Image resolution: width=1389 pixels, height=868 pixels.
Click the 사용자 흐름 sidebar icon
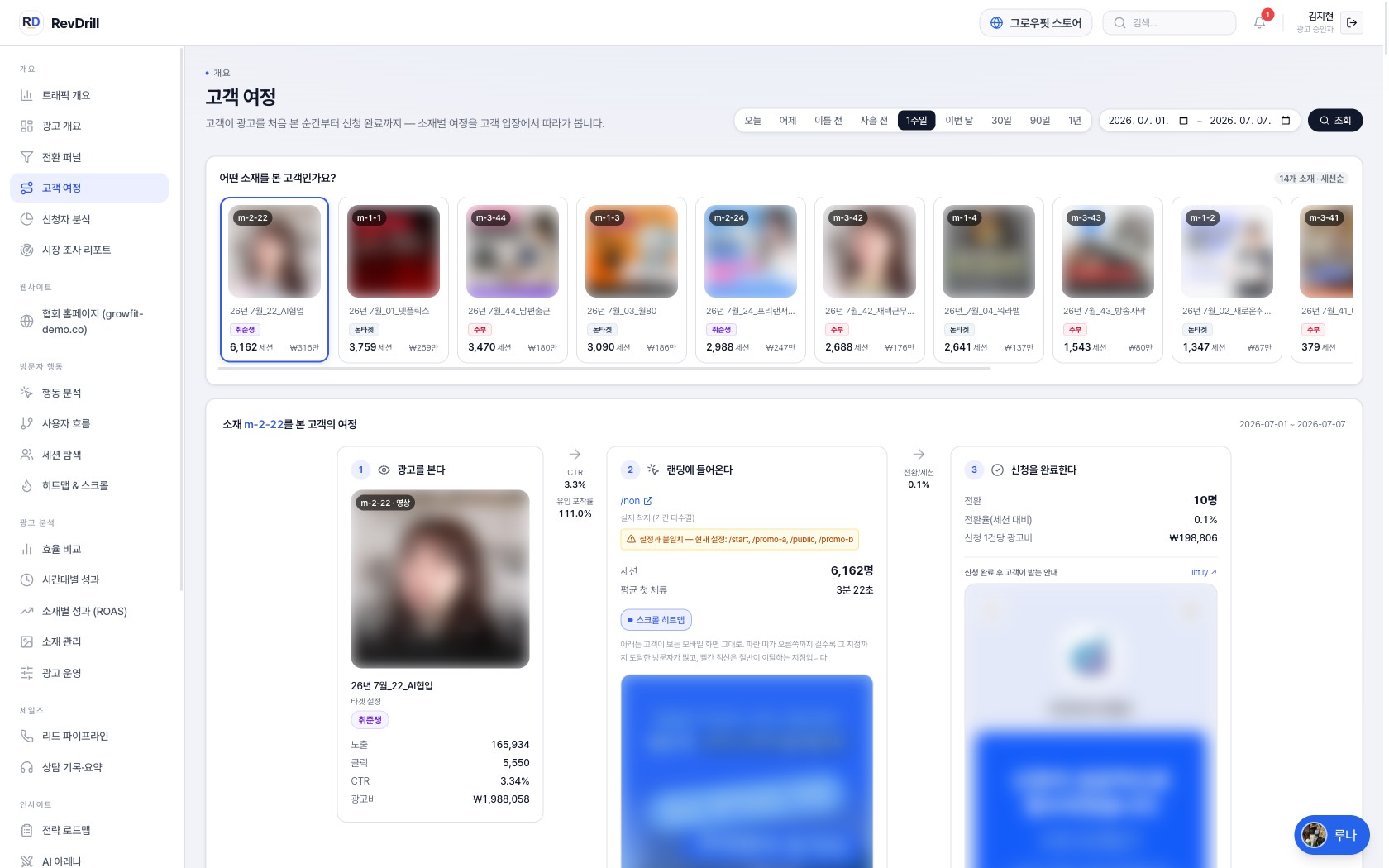[x=26, y=423]
